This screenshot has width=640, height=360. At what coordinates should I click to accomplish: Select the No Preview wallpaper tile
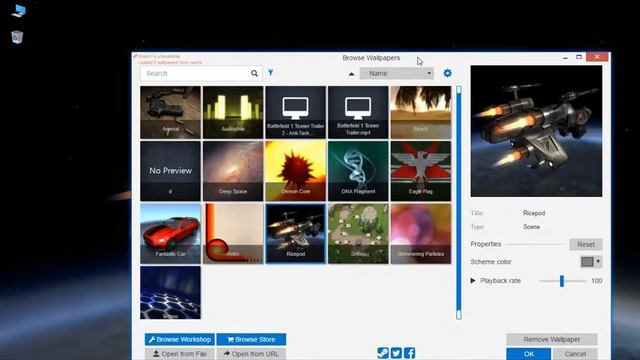pos(170,171)
